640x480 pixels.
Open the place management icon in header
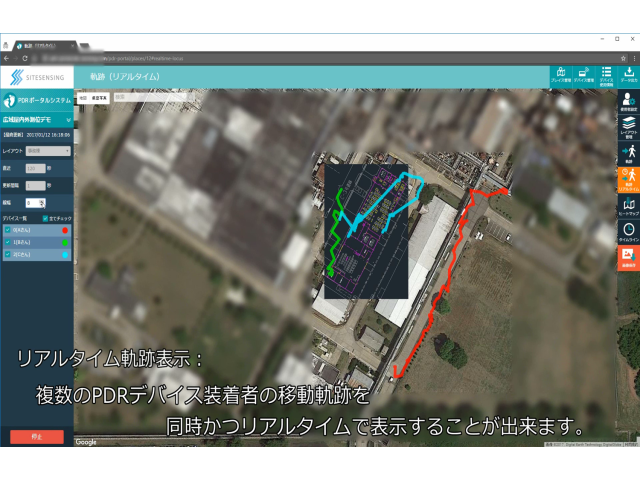[560, 75]
